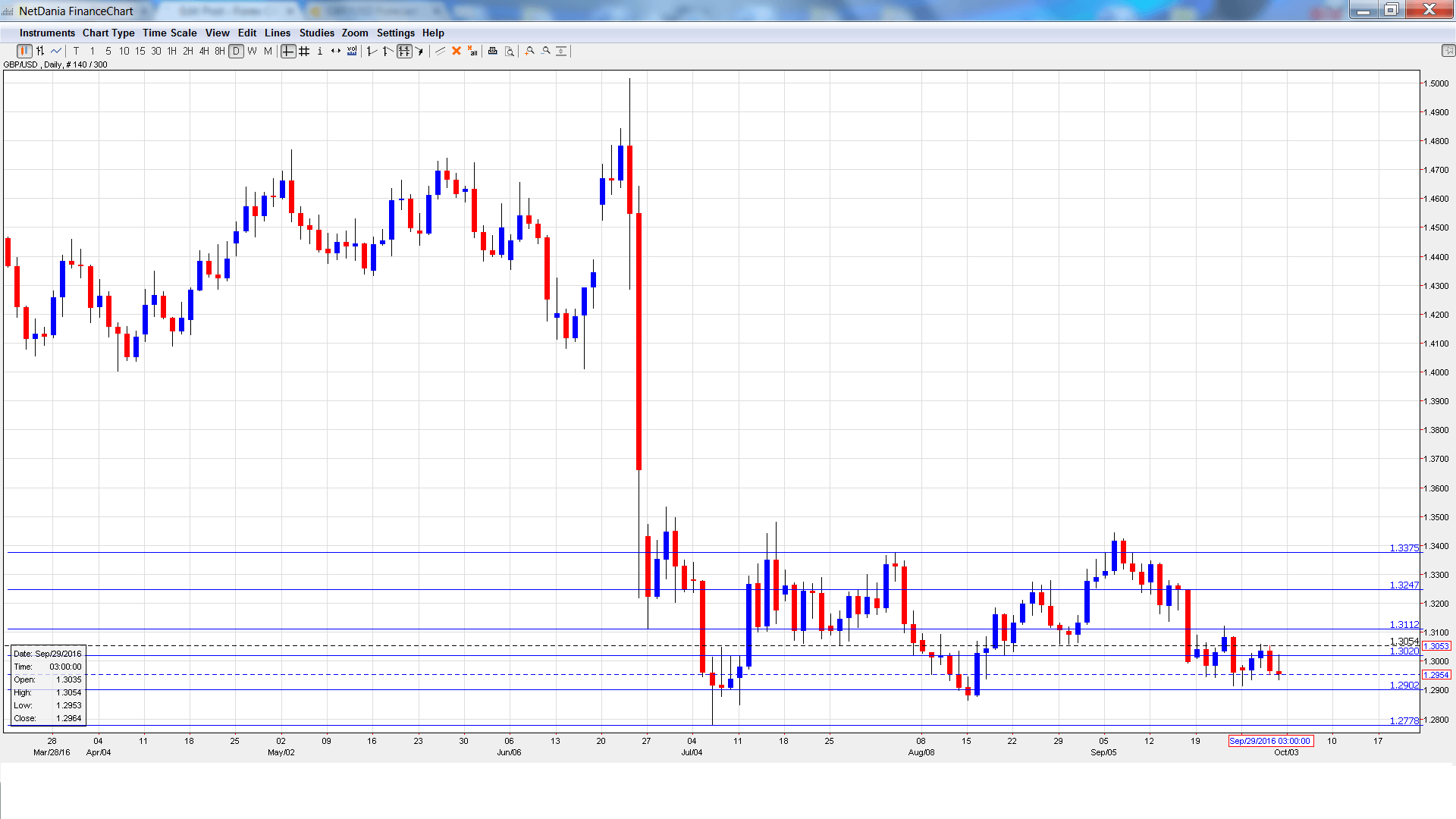Open the Chart Type menu
The image size is (1456, 819).
tap(108, 33)
